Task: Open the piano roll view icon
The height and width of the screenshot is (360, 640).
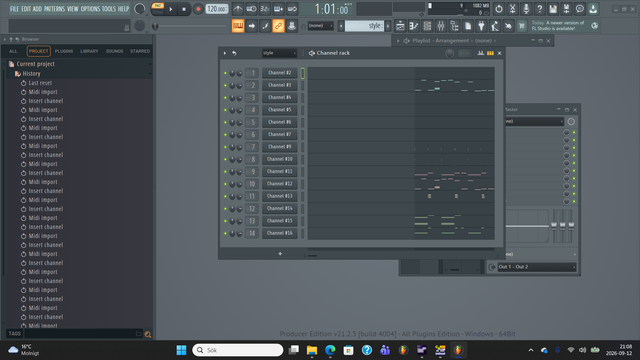Action: point(414,26)
